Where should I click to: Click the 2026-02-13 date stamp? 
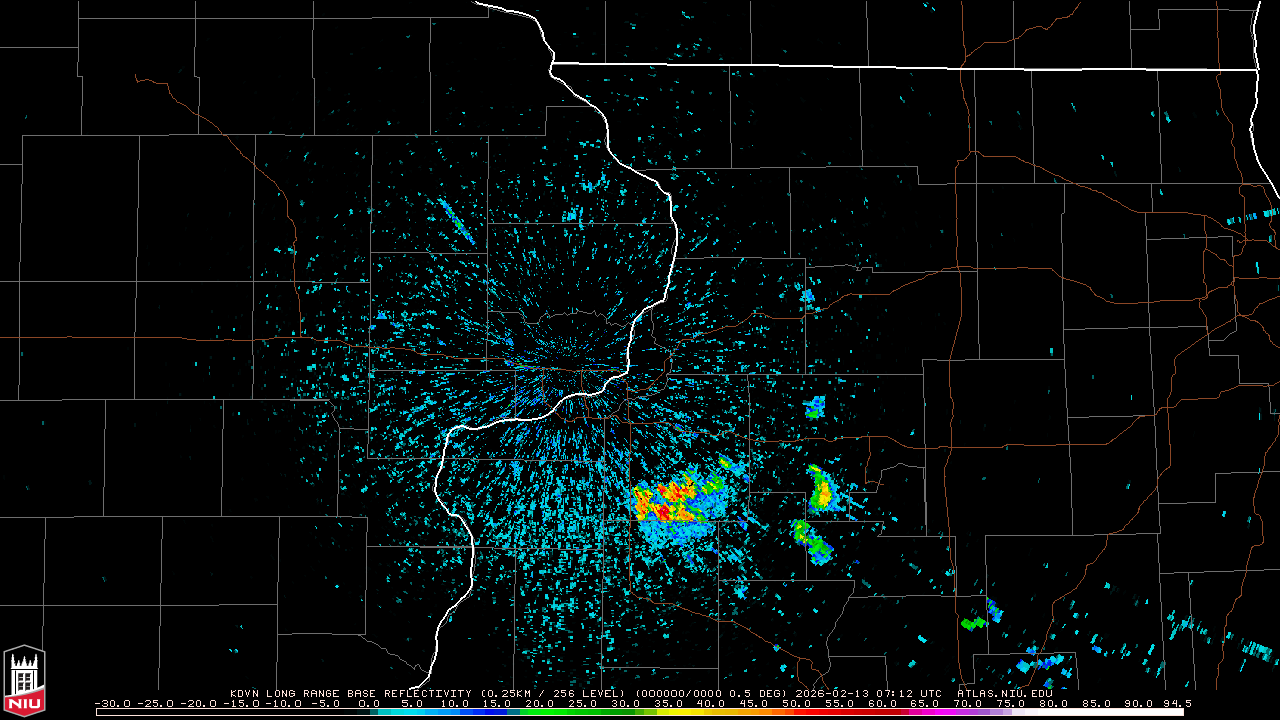832,693
